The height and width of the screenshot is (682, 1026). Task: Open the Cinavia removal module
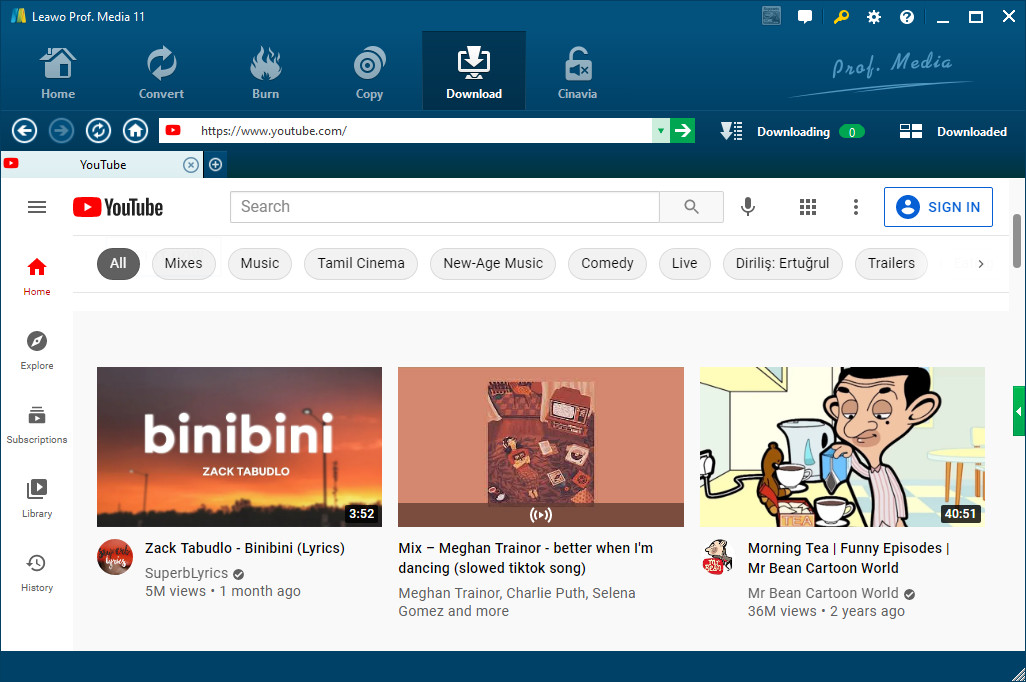577,73
